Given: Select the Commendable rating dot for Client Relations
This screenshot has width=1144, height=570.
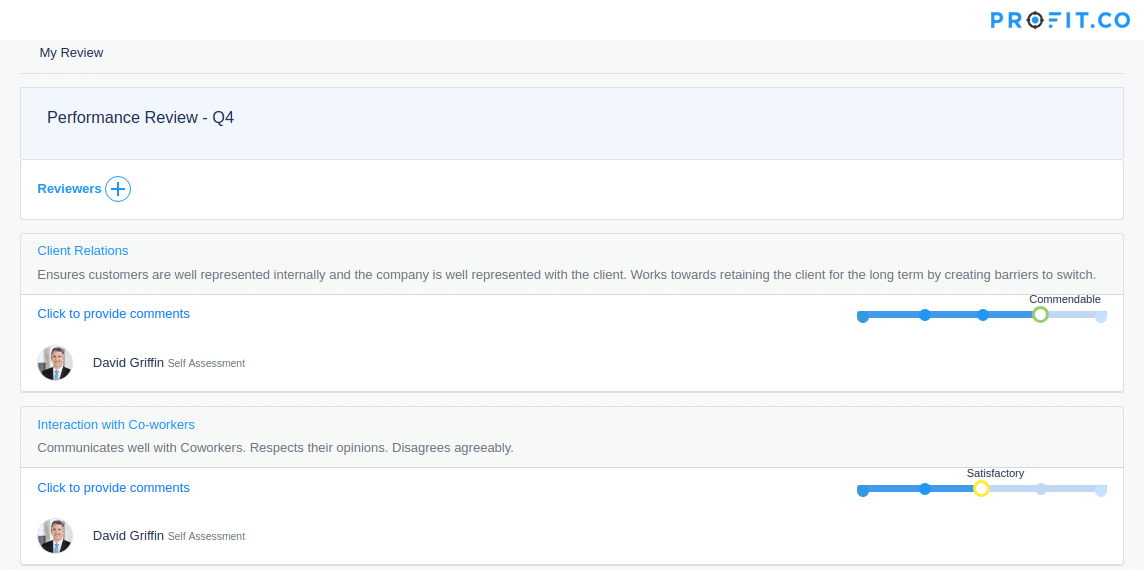Looking at the screenshot, I should pyautogui.click(x=1040, y=315).
